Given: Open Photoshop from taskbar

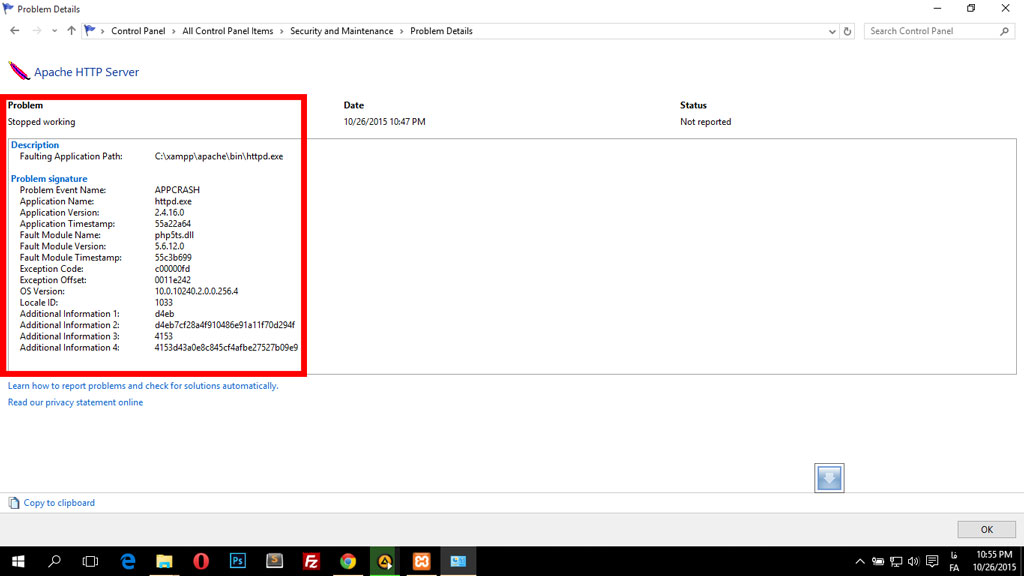Looking at the screenshot, I should pyautogui.click(x=238, y=562).
